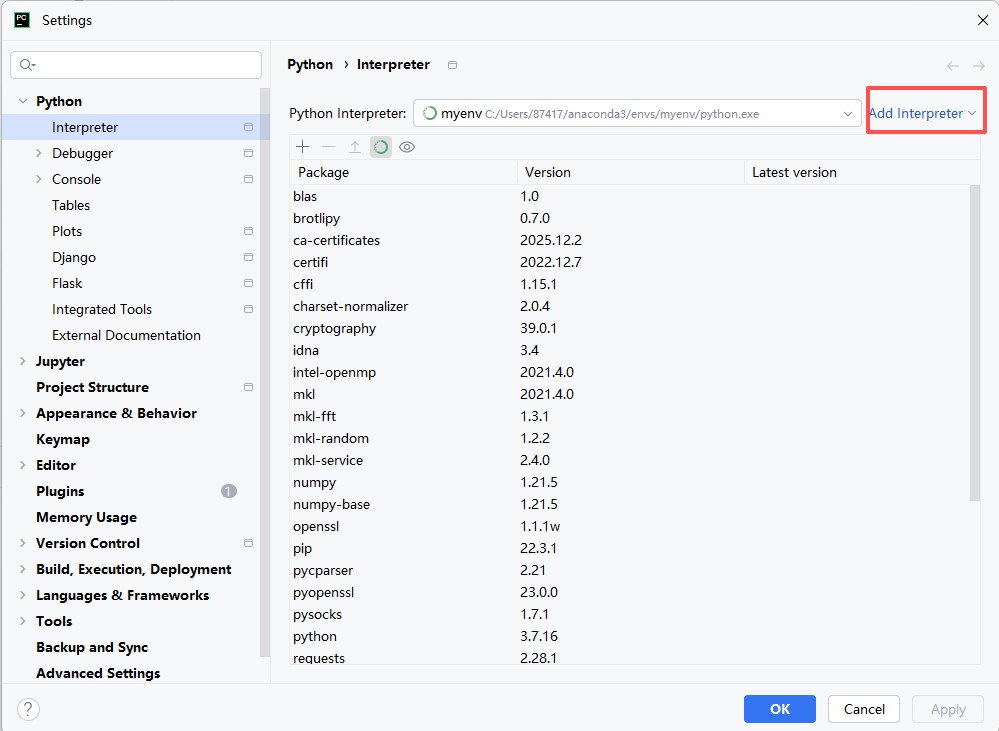Select the numpy package row
This screenshot has width=999, height=731.
(629, 482)
